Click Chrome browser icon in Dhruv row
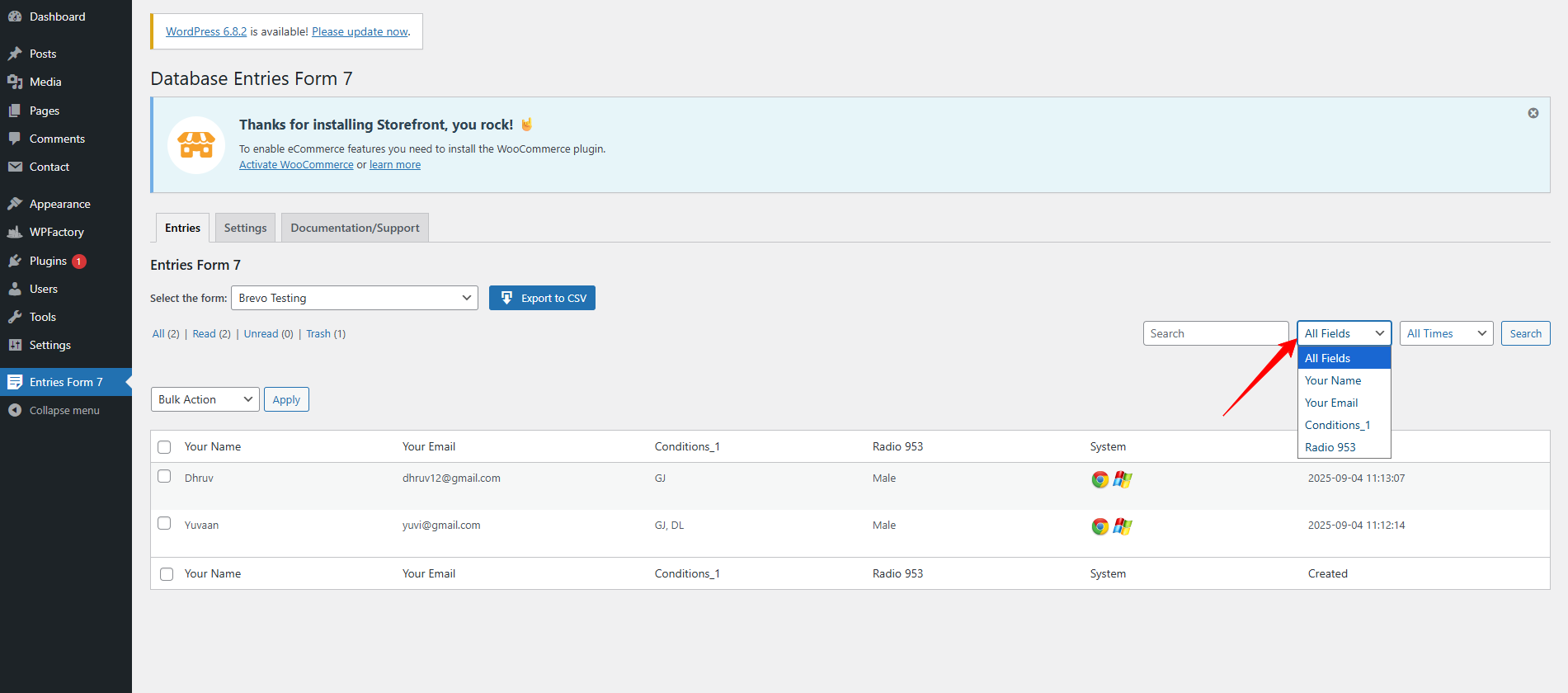Screen dimensions: 1568x693 pos(1099,479)
